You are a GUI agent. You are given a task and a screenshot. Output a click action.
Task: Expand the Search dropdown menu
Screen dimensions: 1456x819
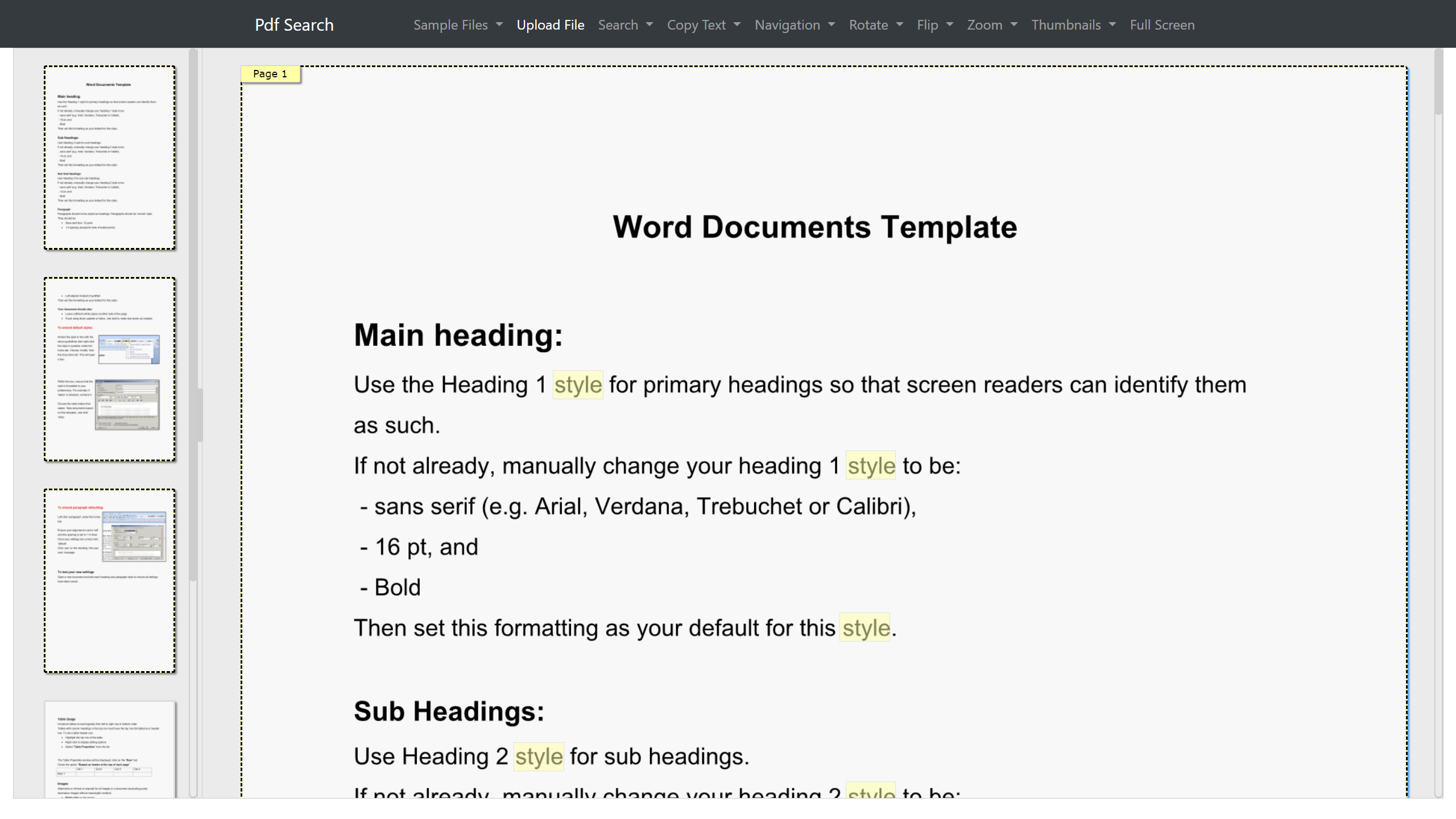tap(625, 25)
